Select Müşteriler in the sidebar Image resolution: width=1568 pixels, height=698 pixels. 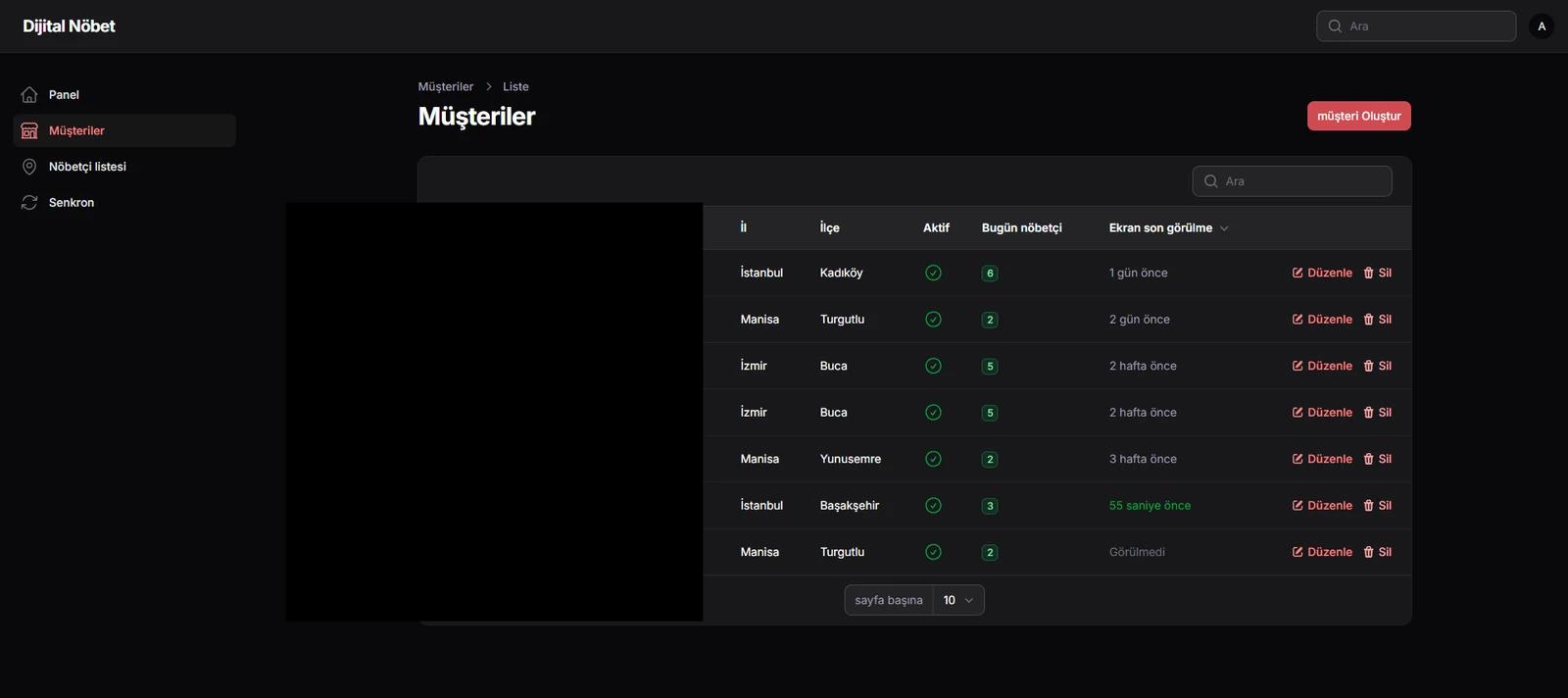point(124,130)
